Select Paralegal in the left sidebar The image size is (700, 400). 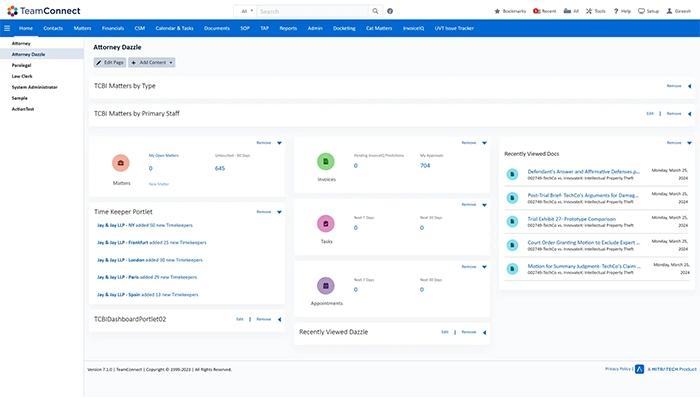pyautogui.click(x=21, y=65)
